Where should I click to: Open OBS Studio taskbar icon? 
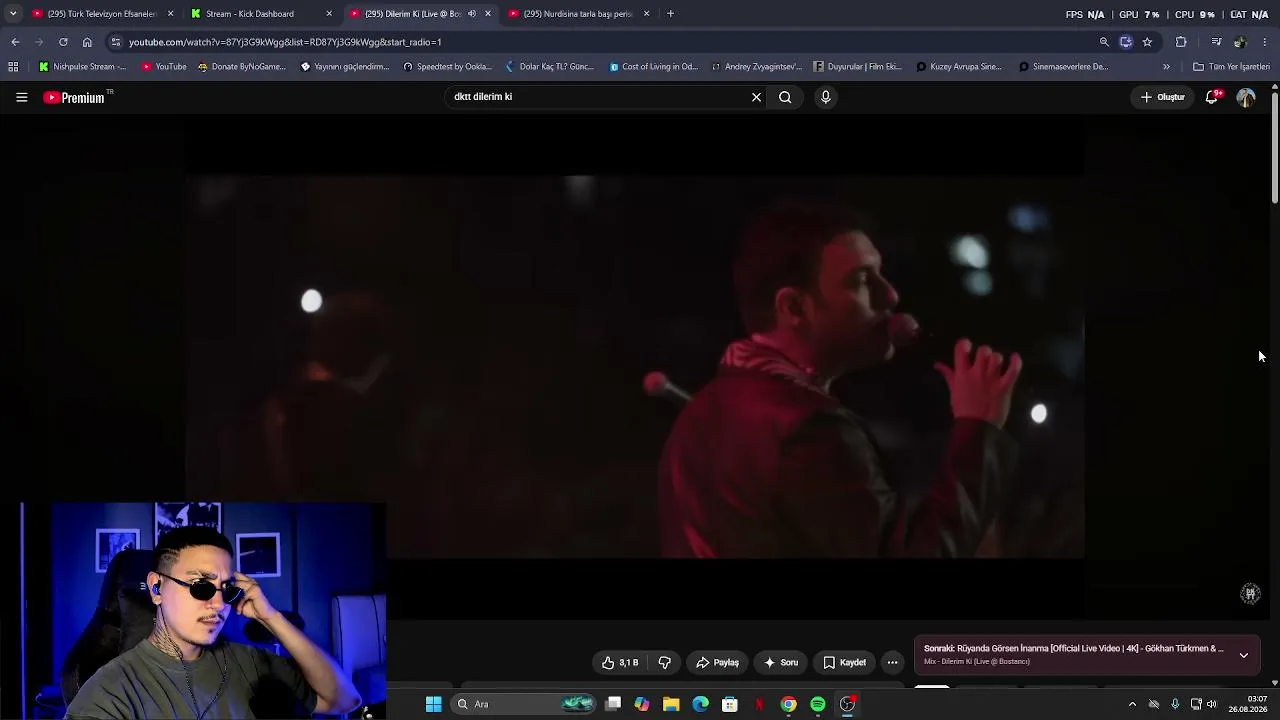pos(847,704)
